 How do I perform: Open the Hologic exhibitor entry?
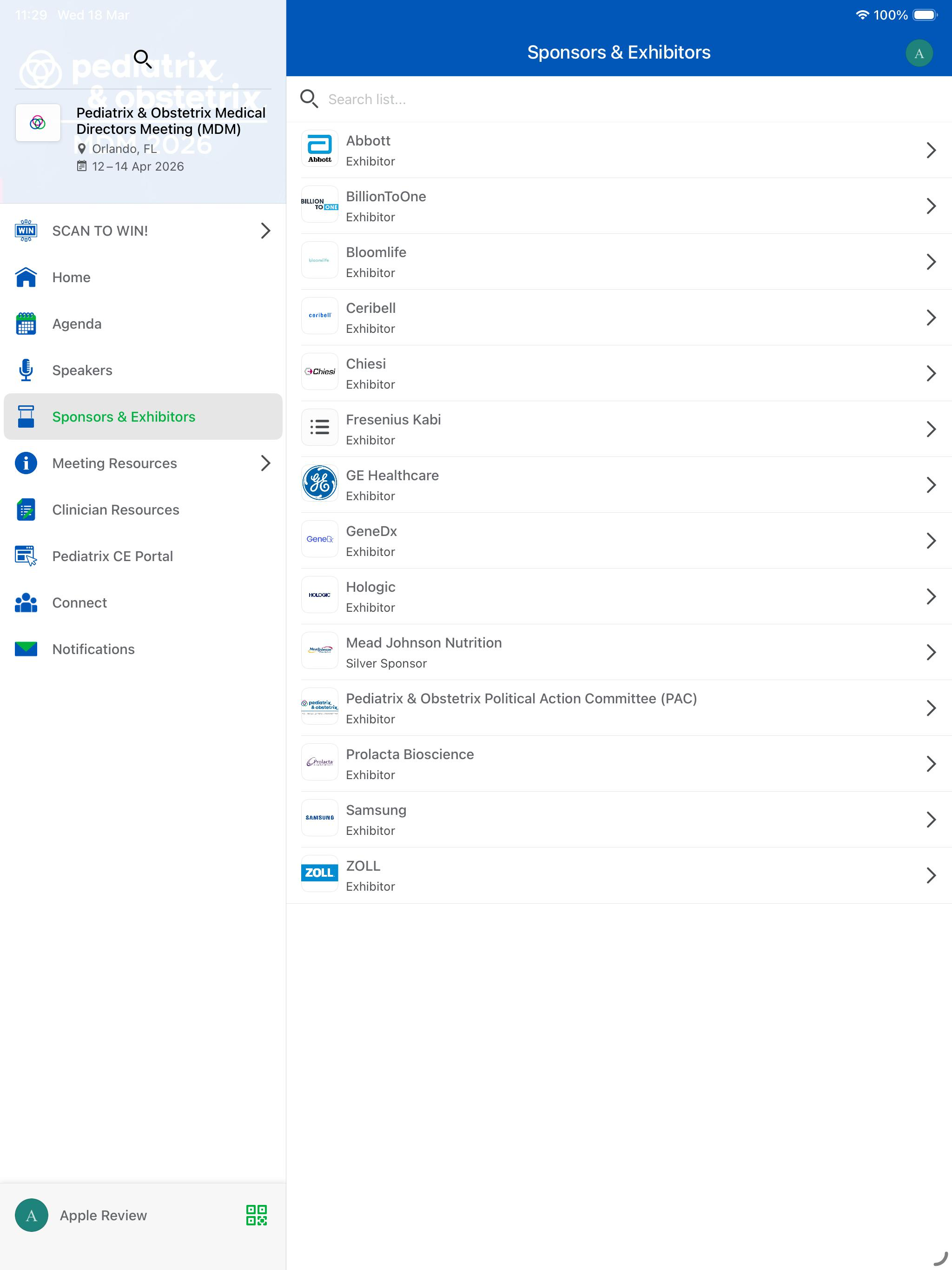click(619, 596)
